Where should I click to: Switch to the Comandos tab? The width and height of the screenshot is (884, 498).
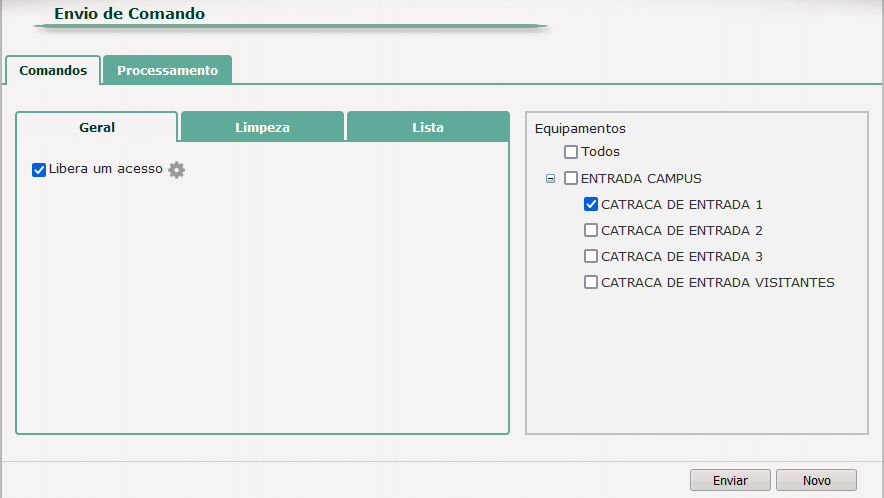53,70
